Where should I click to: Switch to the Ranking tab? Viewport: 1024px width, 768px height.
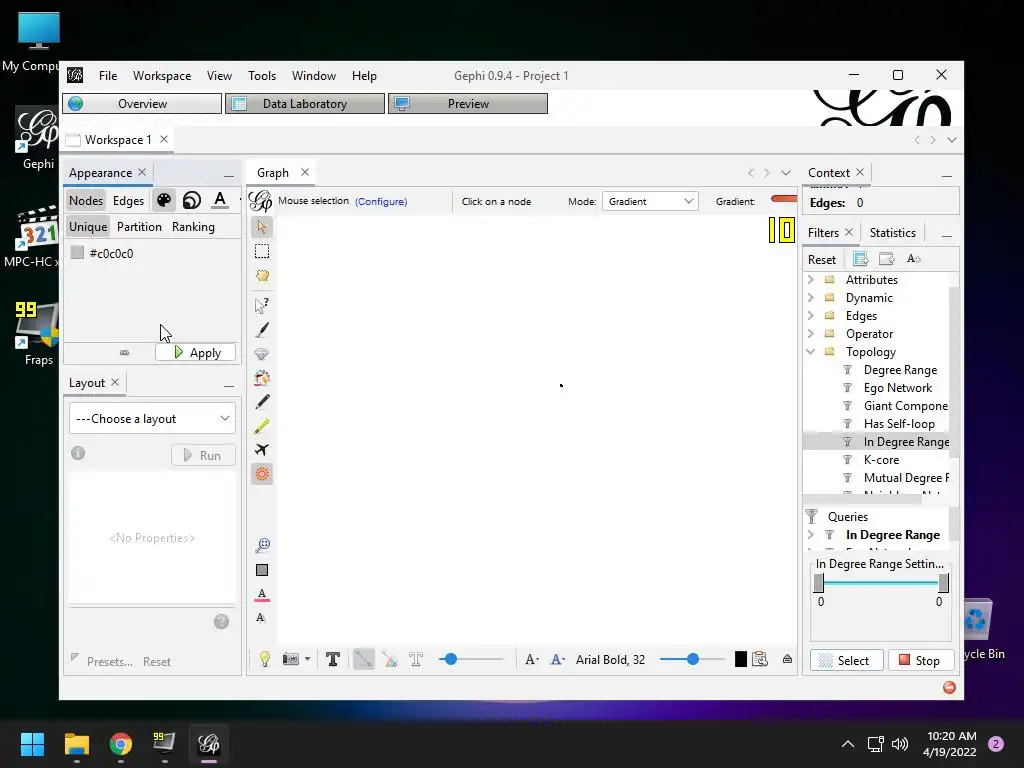[x=193, y=227]
